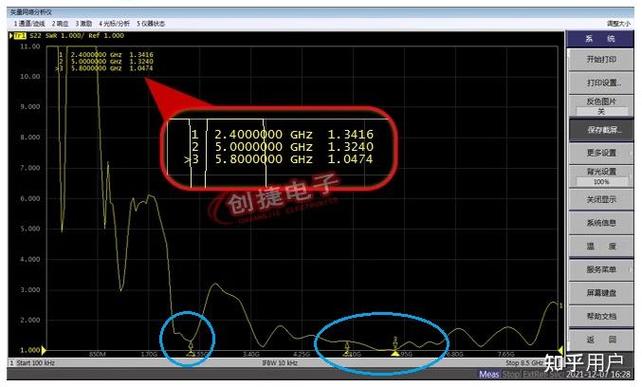This screenshot has height=387, width=642.
Task: Click the 3.40G x-axis tick label
Action: point(251,354)
